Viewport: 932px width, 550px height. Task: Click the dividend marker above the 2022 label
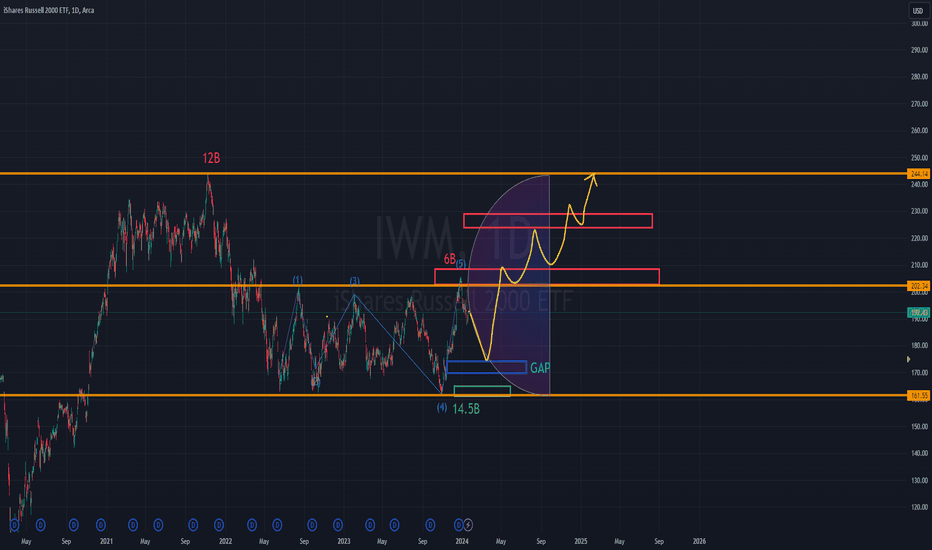click(219, 525)
